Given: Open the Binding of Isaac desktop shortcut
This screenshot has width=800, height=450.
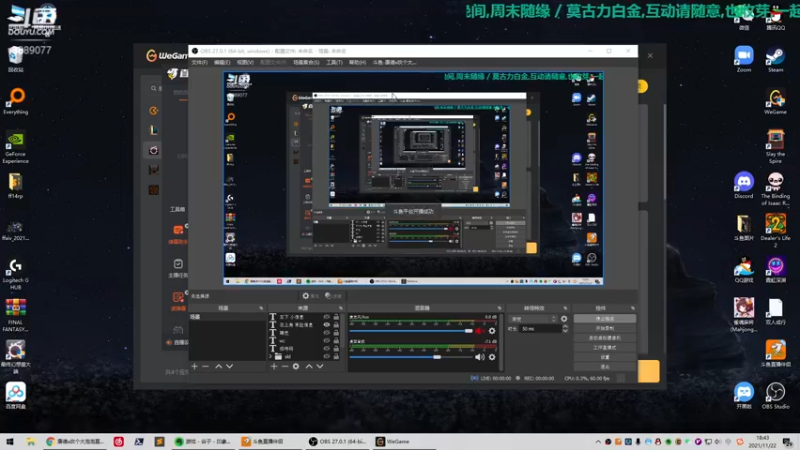Looking at the screenshot, I should [x=776, y=189].
